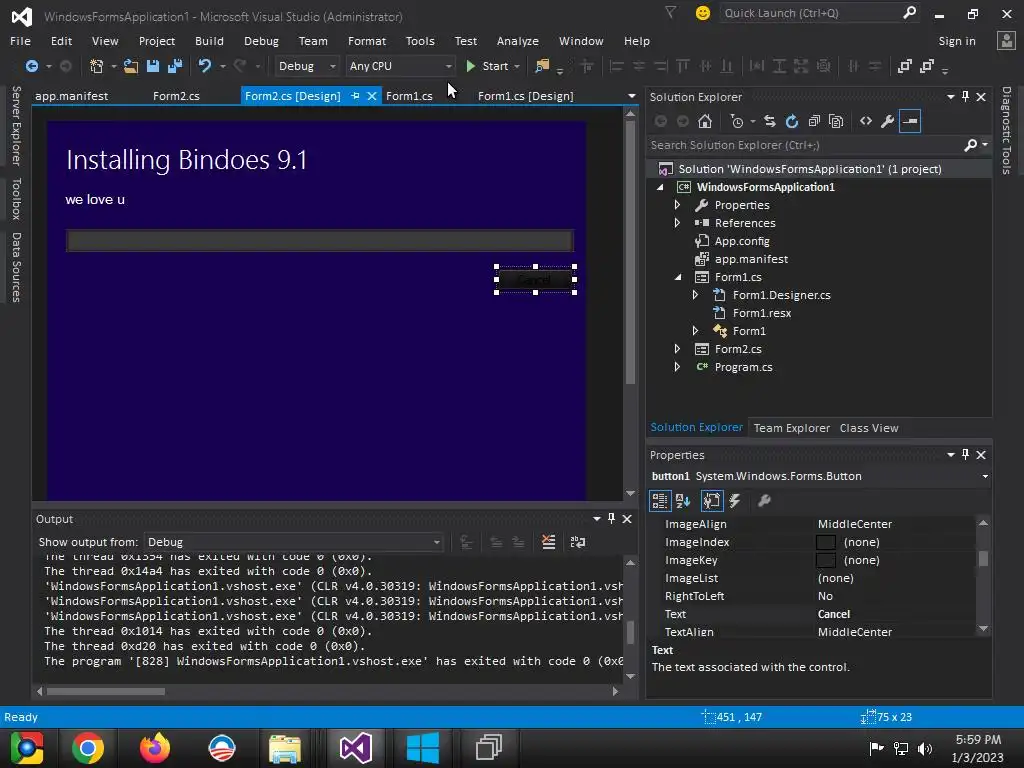This screenshot has width=1024, height=768.
Task: Open the Server Explorer side tab
Action: click(16, 126)
